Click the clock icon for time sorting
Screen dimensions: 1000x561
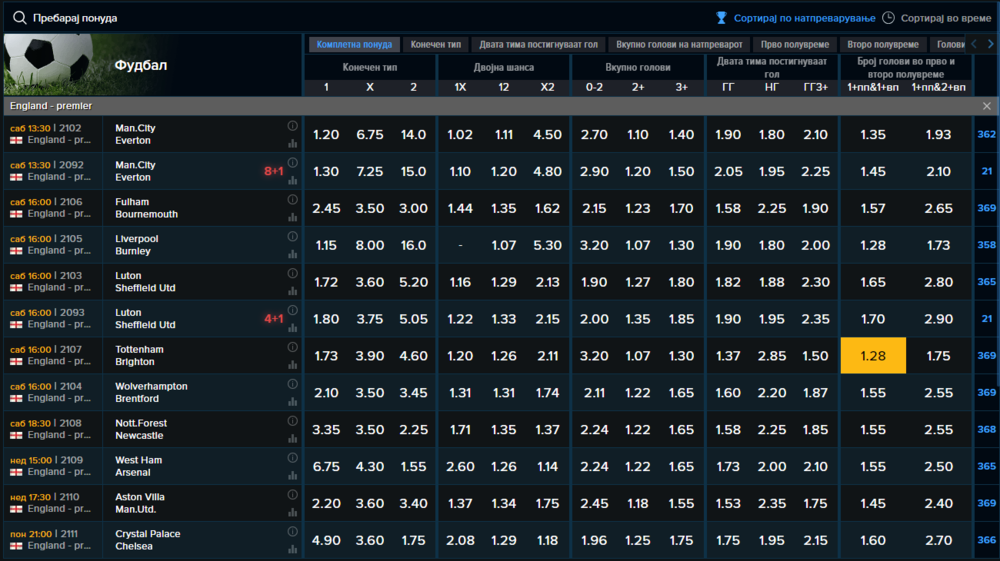[x=888, y=18]
